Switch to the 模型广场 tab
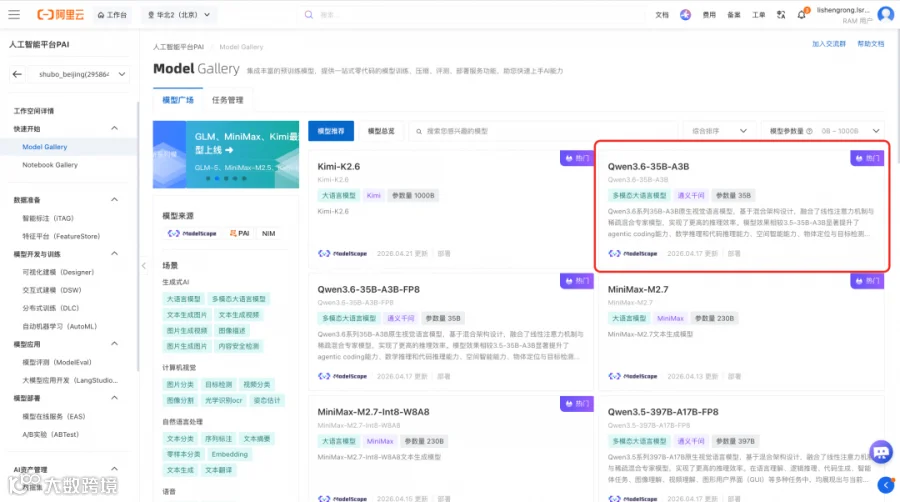Screen dimensions: 900x502 pos(178,100)
